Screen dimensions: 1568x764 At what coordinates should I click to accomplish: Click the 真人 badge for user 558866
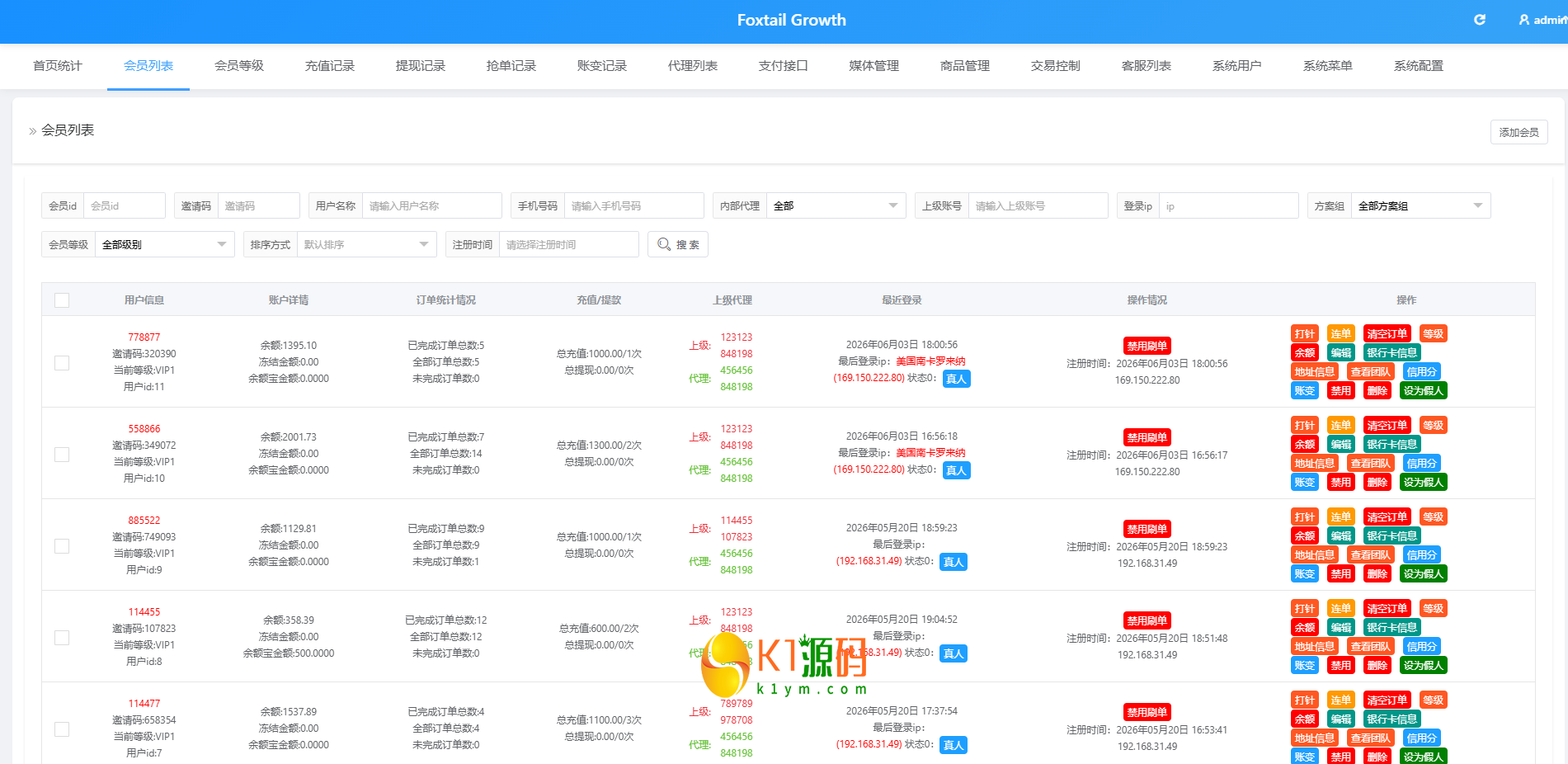click(x=956, y=470)
